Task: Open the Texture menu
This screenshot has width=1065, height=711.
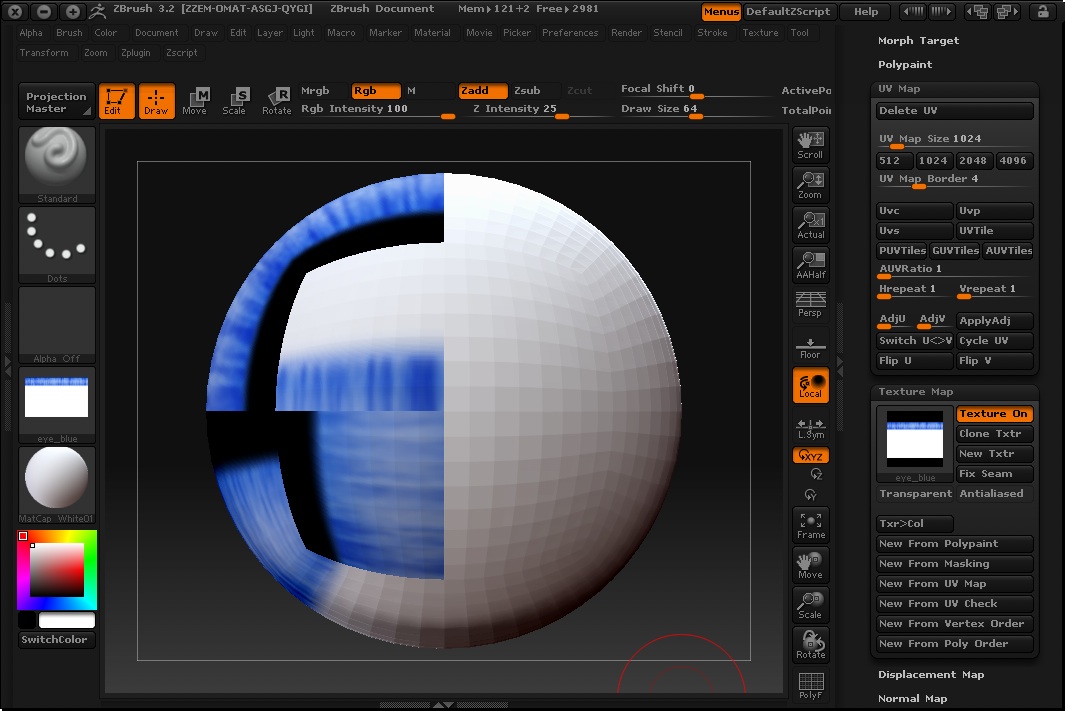Action: coord(760,33)
